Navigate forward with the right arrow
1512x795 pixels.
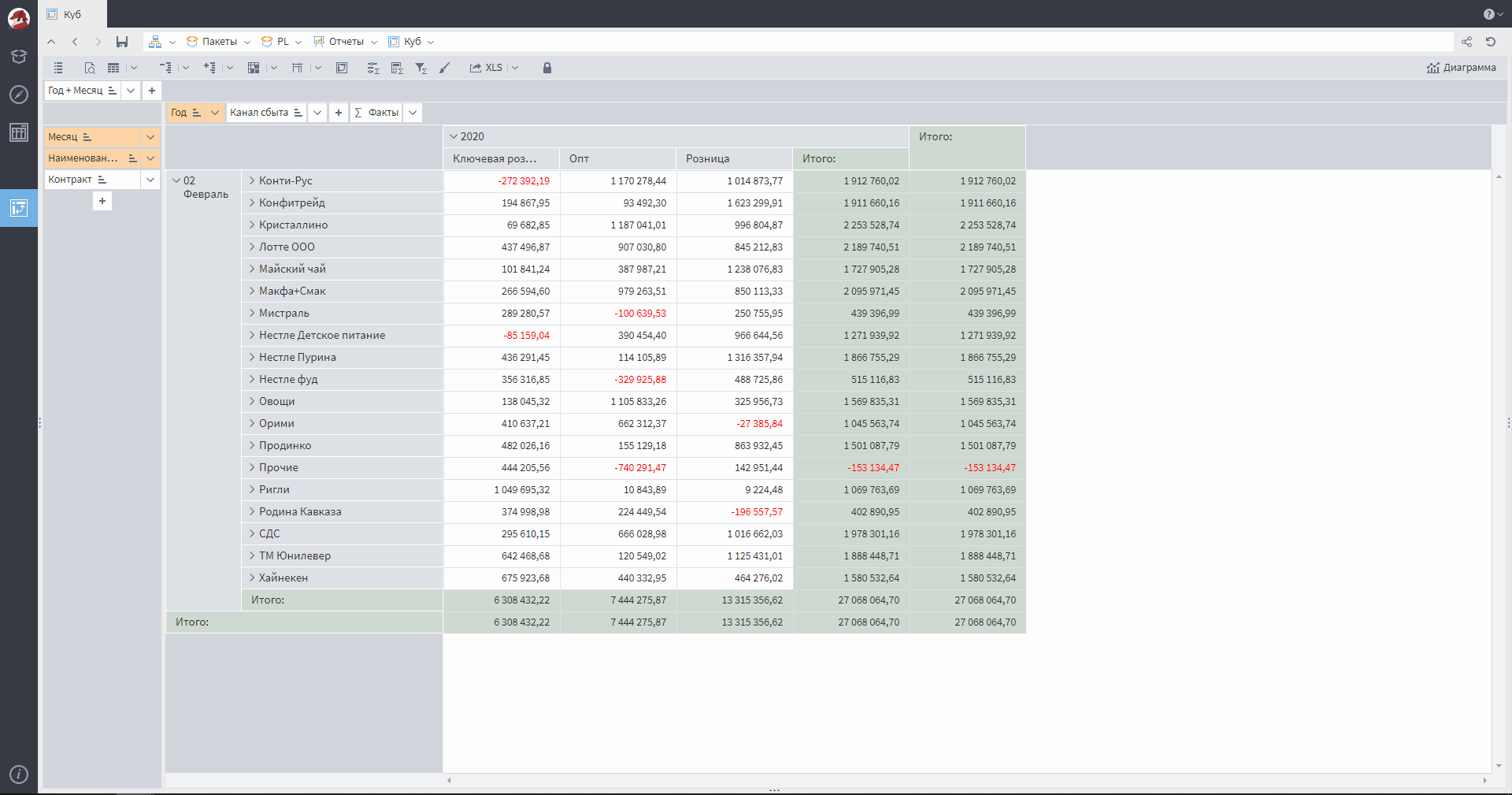98,42
